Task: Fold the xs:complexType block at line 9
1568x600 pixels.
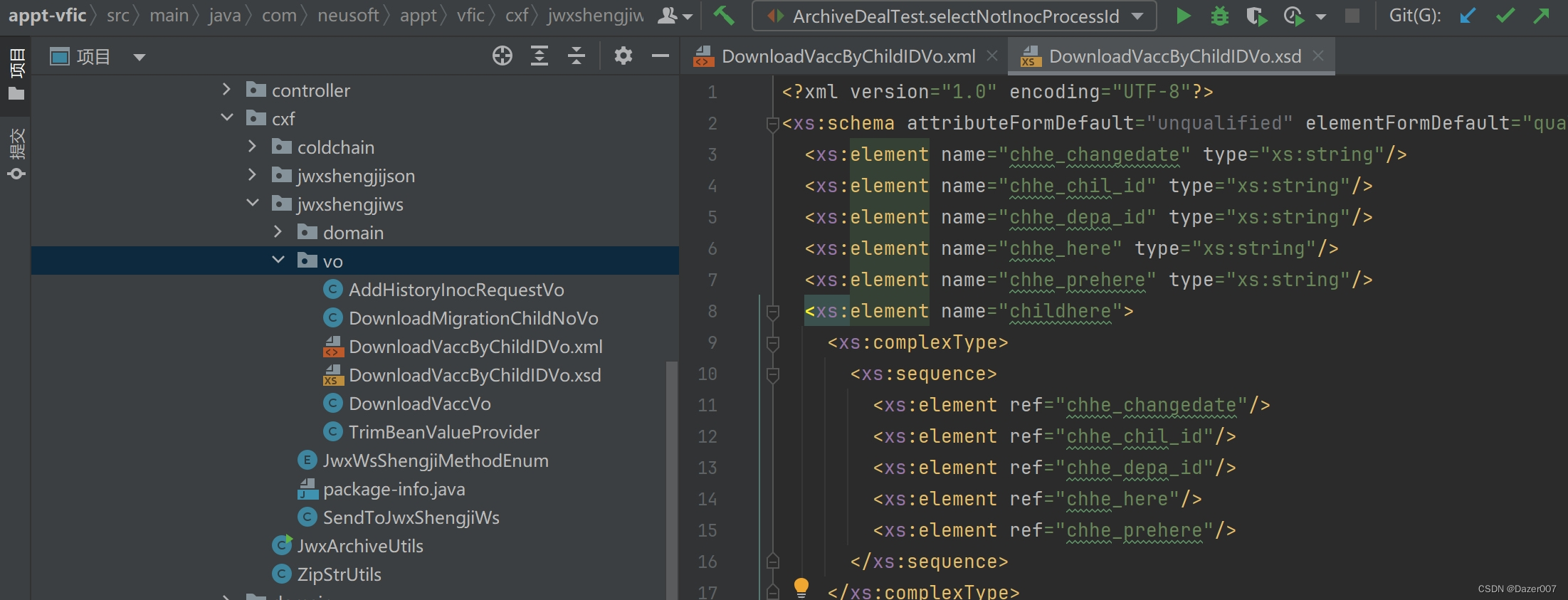Action: pyautogui.click(x=772, y=343)
